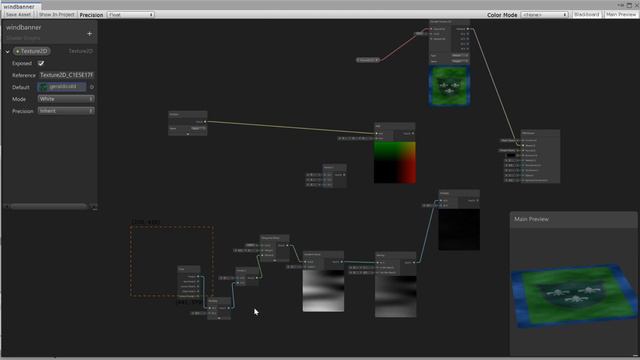Image resolution: width=640 pixels, height=360 pixels.
Task: Open the object picker next to Default texture
Action: click(91, 87)
